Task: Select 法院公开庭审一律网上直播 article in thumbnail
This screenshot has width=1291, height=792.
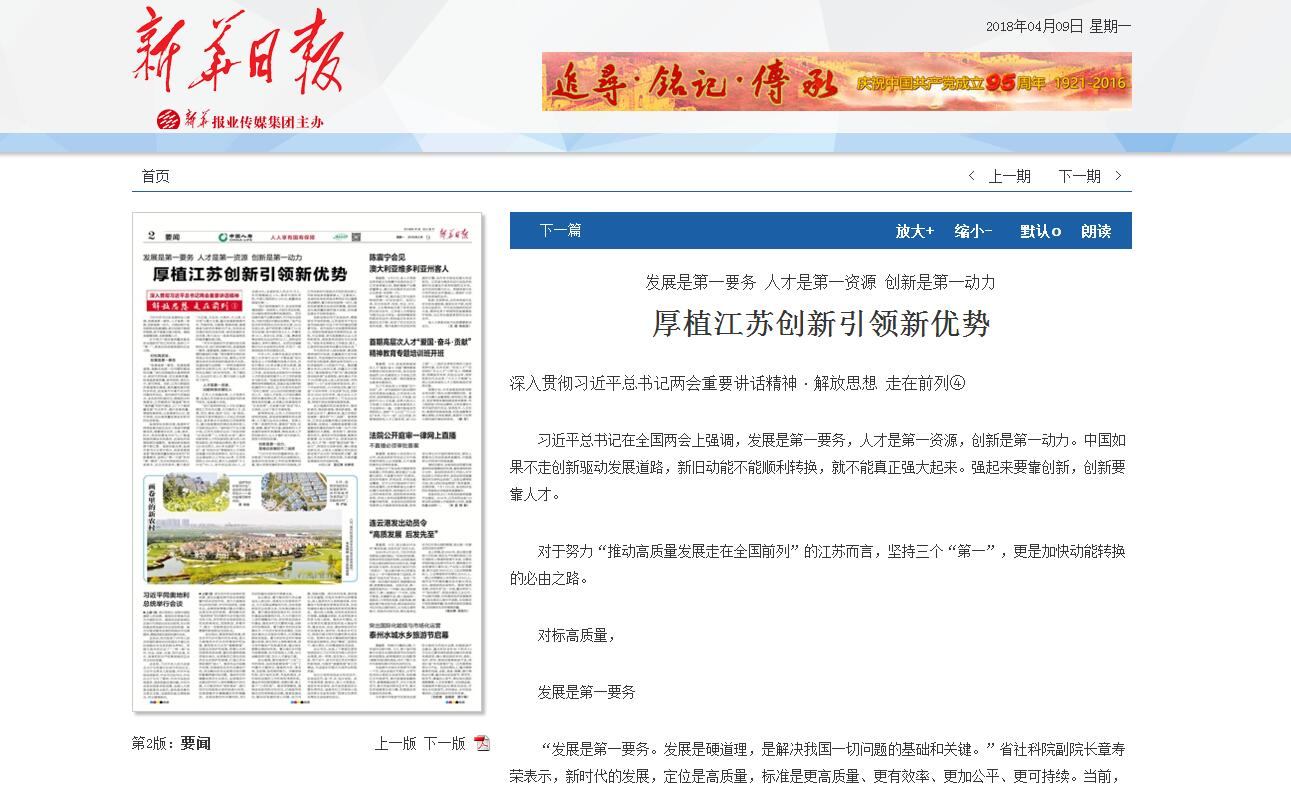Action: click(x=412, y=436)
